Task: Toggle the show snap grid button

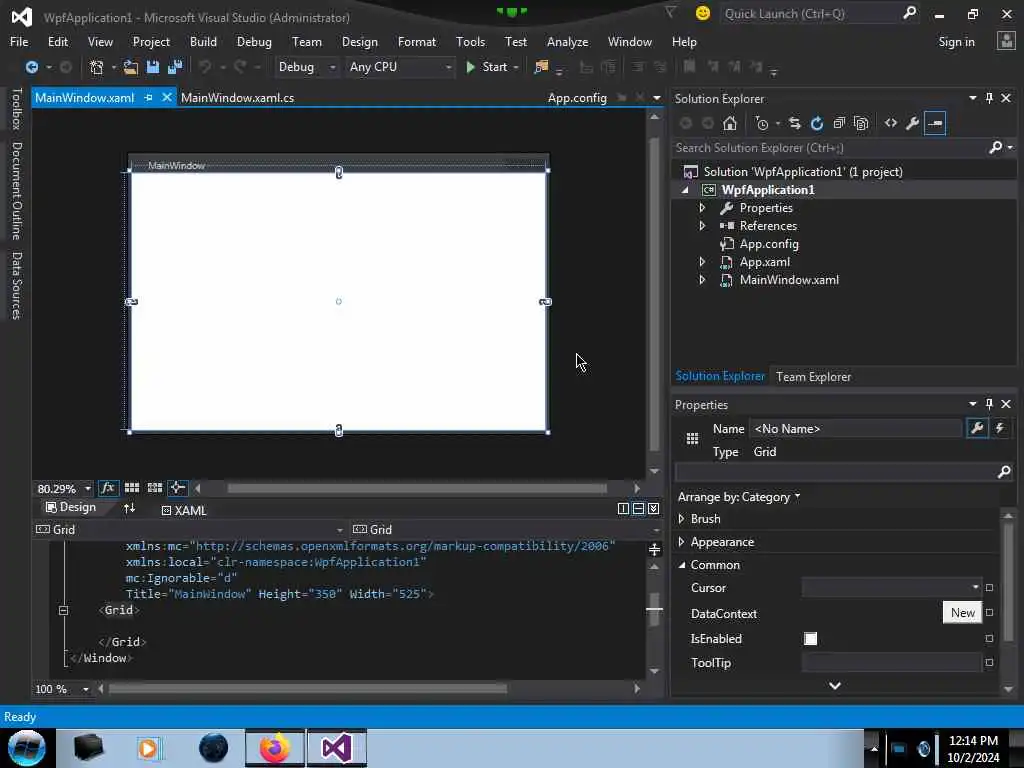Action: coord(132,488)
